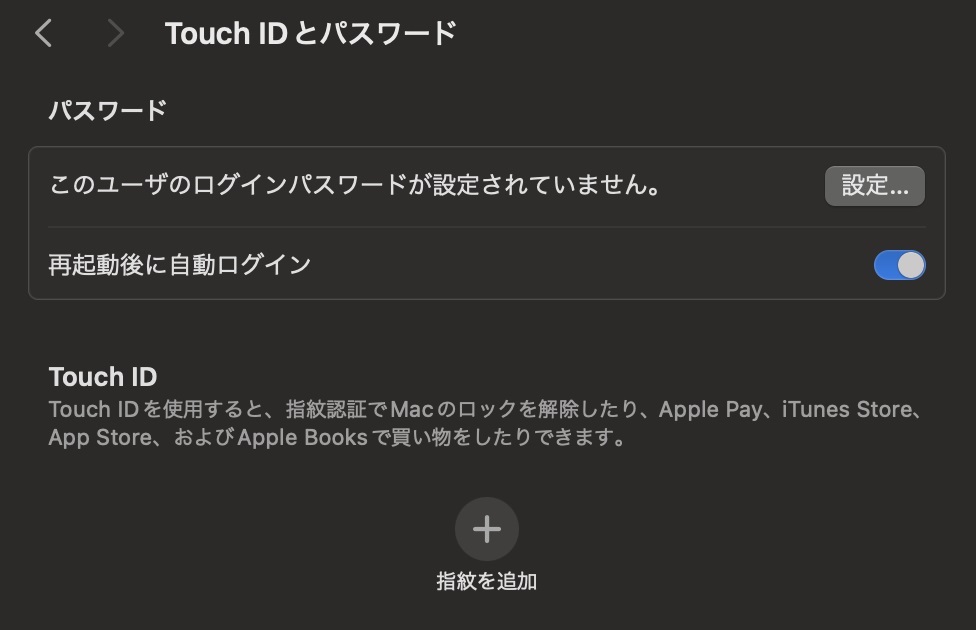Click the separator line between password rows
976x630 pixels.
coord(487,227)
